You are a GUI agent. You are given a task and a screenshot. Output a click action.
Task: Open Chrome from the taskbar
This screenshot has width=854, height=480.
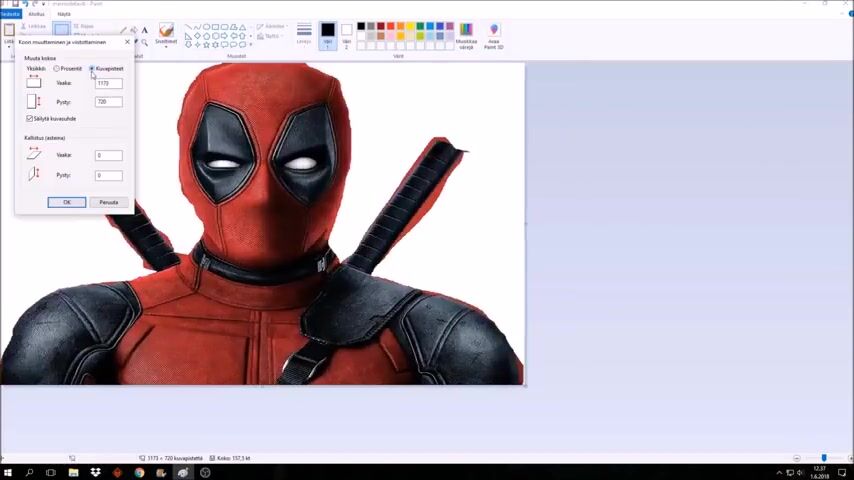click(x=139, y=472)
